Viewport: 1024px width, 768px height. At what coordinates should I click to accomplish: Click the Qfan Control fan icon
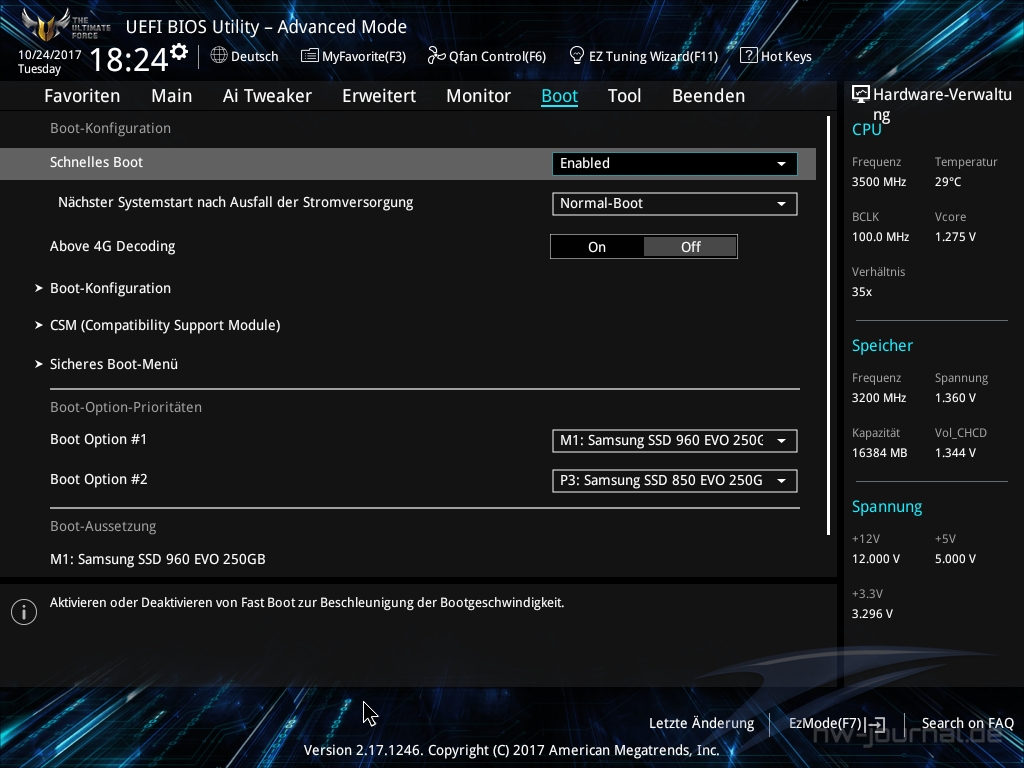coord(436,56)
